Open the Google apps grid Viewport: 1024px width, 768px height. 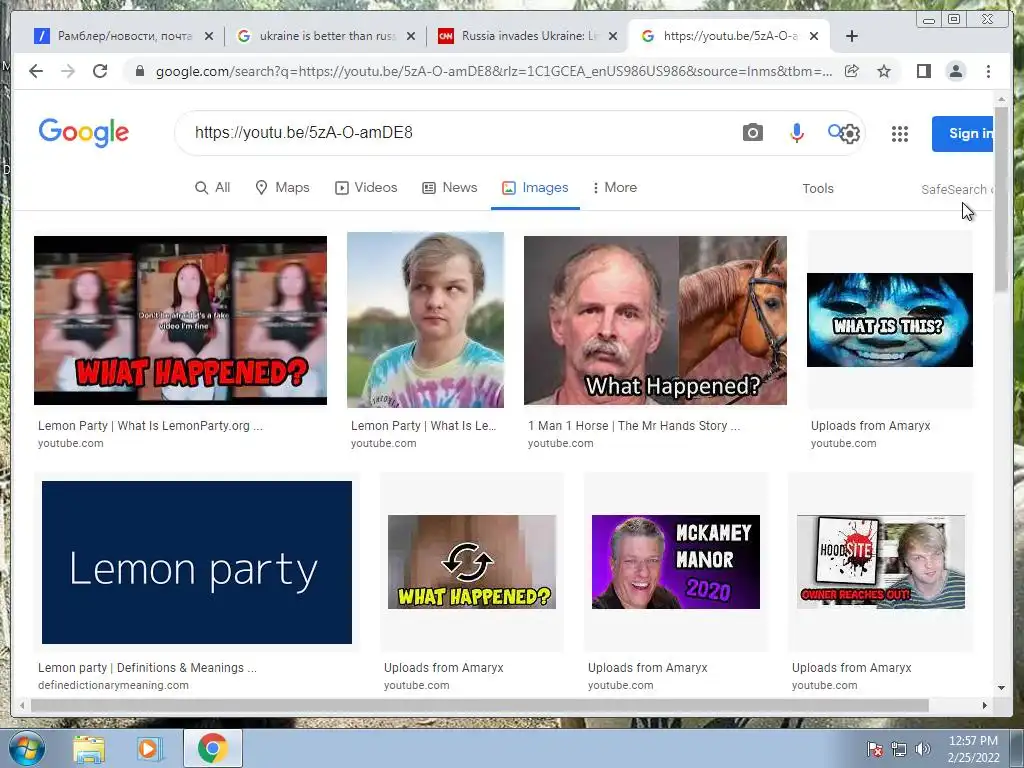(900, 134)
